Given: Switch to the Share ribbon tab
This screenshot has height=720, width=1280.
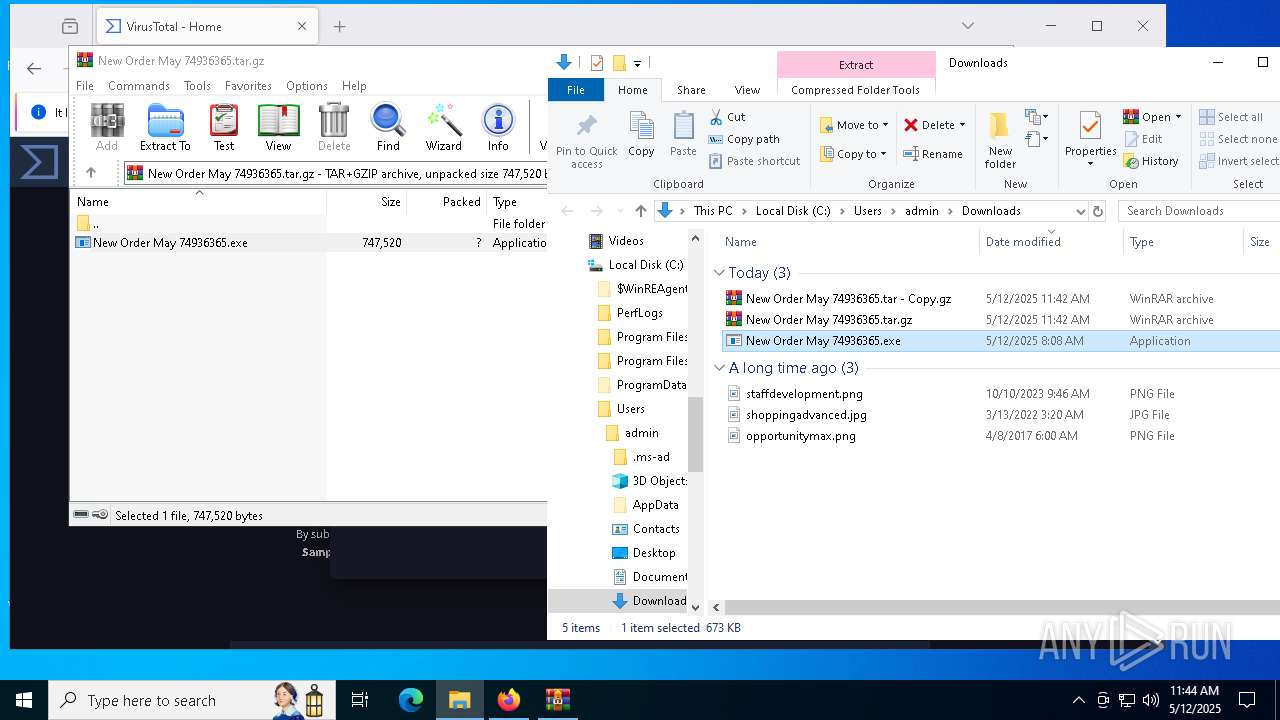Looking at the screenshot, I should (691, 90).
